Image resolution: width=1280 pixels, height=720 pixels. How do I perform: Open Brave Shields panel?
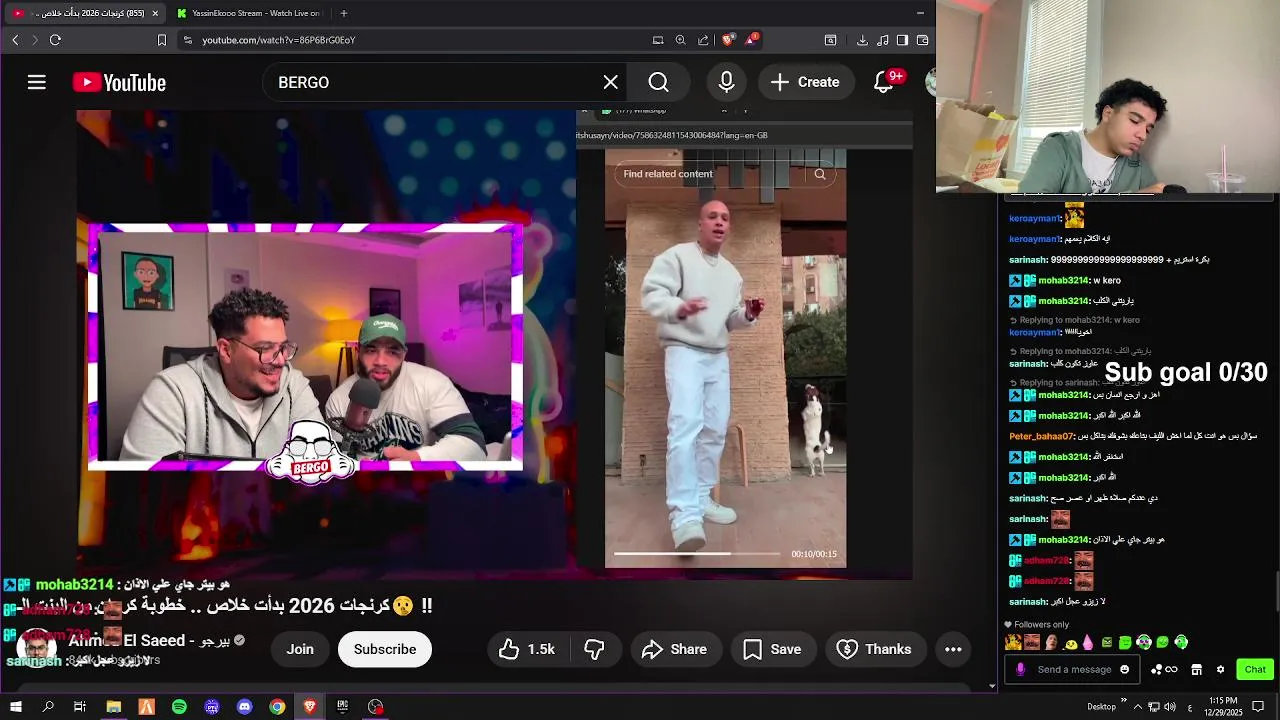[728, 40]
